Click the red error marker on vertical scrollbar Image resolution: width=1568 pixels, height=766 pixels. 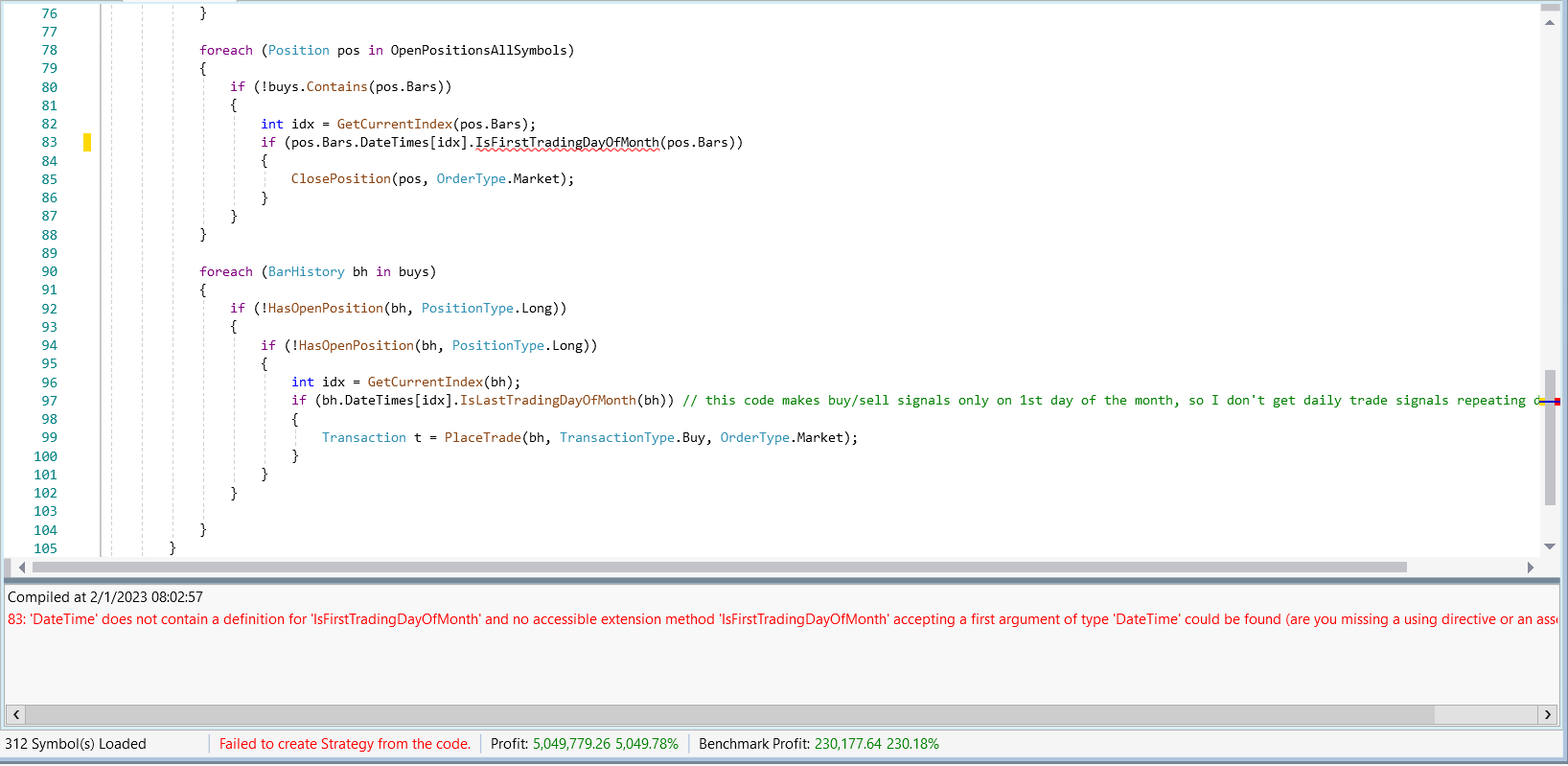(1556, 402)
